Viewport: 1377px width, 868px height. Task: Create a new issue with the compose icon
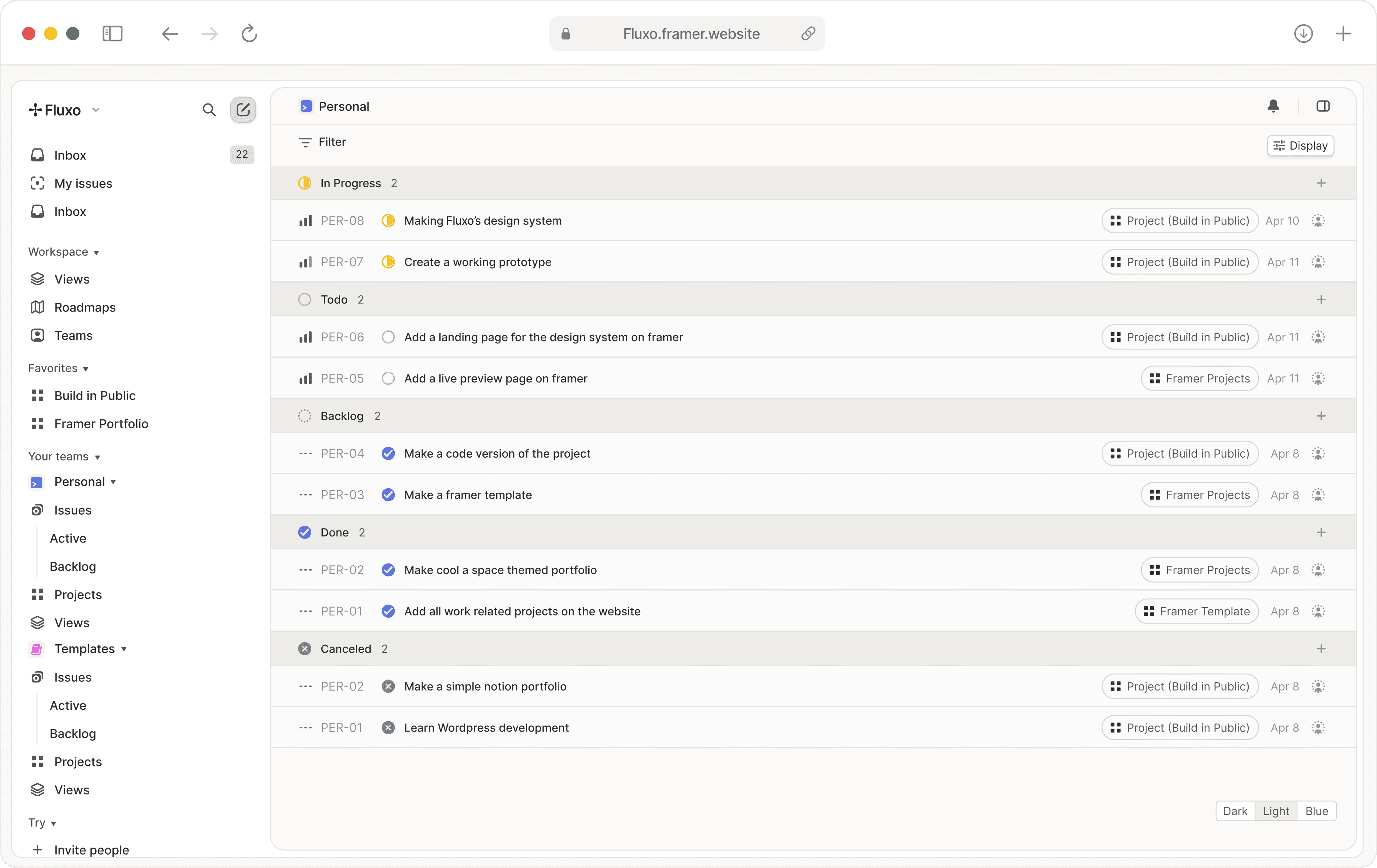click(x=243, y=109)
